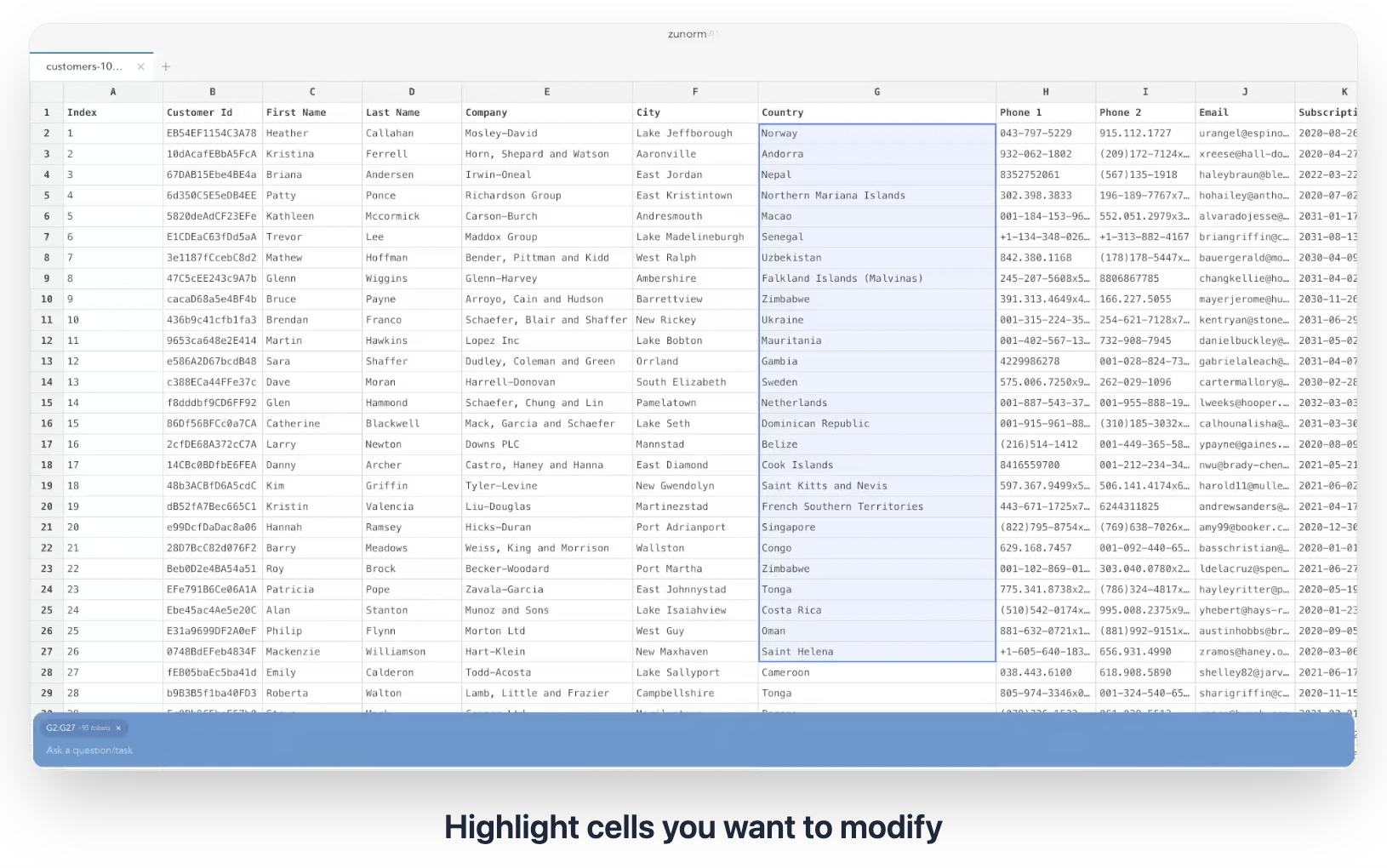Click the Callahan last name cell
Viewport: 1387px width, 868px height.
coord(412,134)
